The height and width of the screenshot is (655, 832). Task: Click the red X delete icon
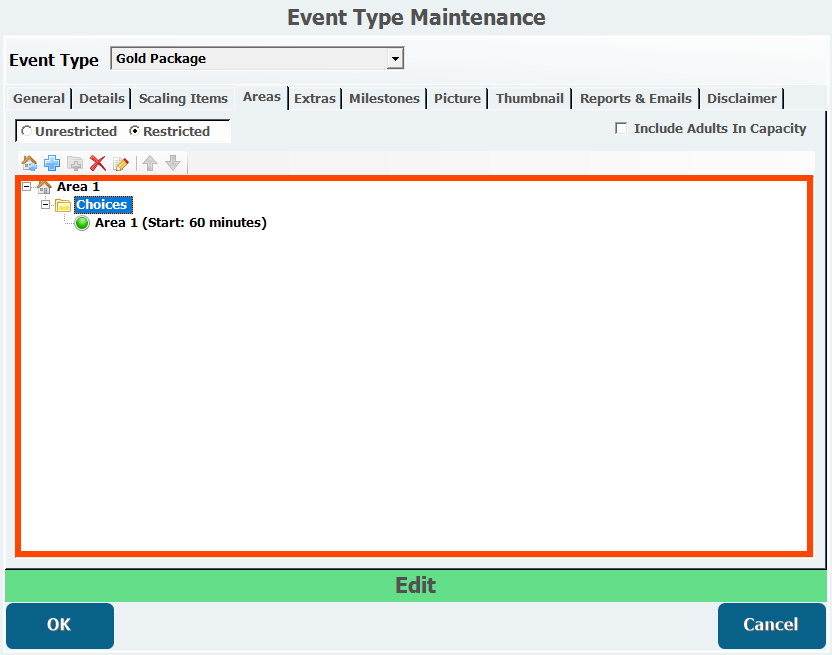[98, 163]
